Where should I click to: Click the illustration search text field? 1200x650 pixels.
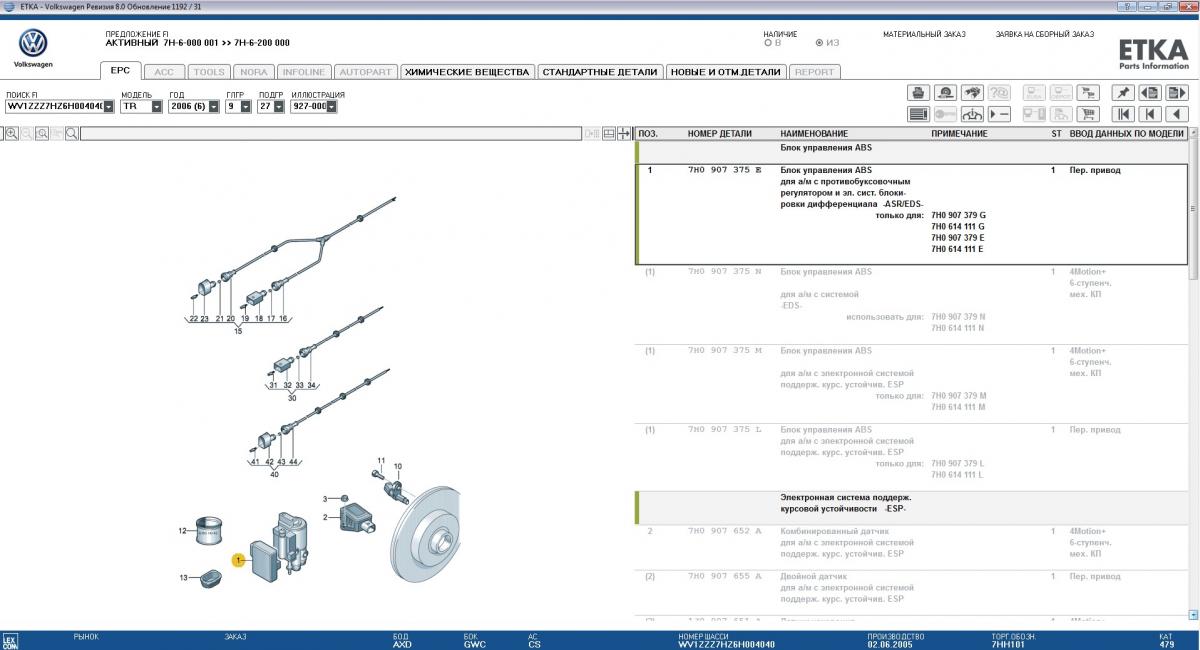pyautogui.click(x=332, y=133)
